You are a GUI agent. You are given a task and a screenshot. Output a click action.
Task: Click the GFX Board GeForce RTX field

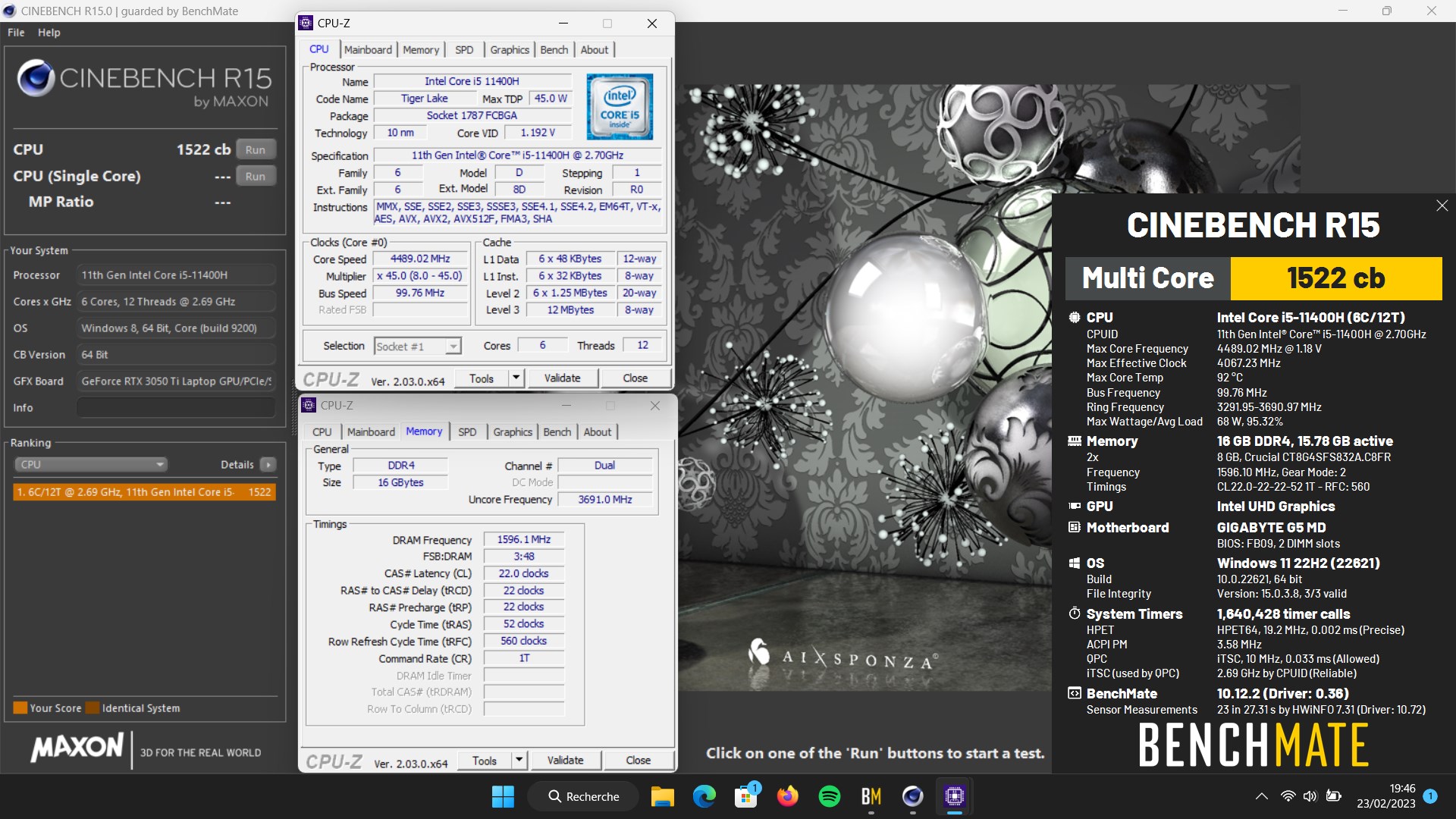[176, 381]
